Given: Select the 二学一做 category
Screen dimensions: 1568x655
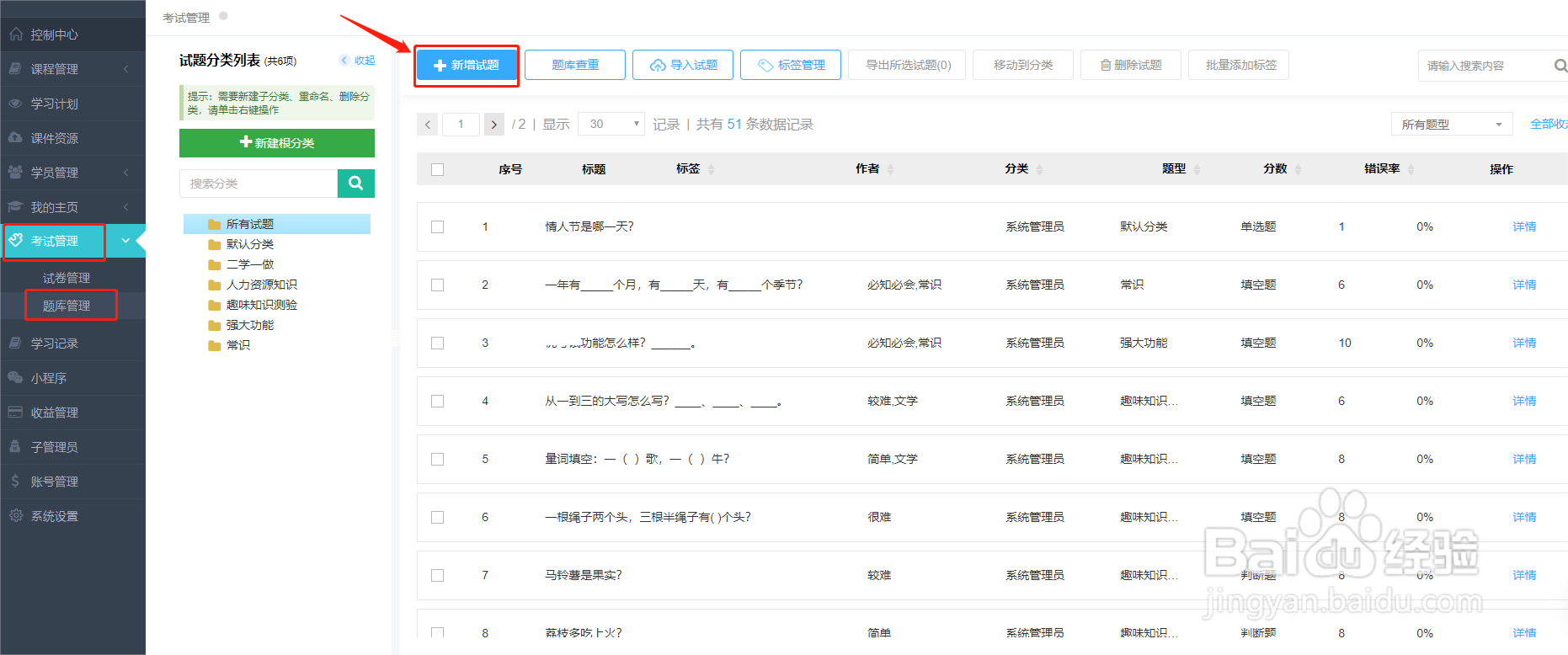Looking at the screenshot, I should pyautogui.click(x=250, y=264).
